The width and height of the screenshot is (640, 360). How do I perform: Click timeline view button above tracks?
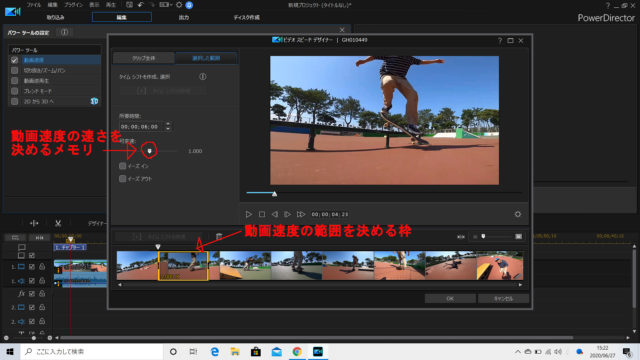coord(39,237)
